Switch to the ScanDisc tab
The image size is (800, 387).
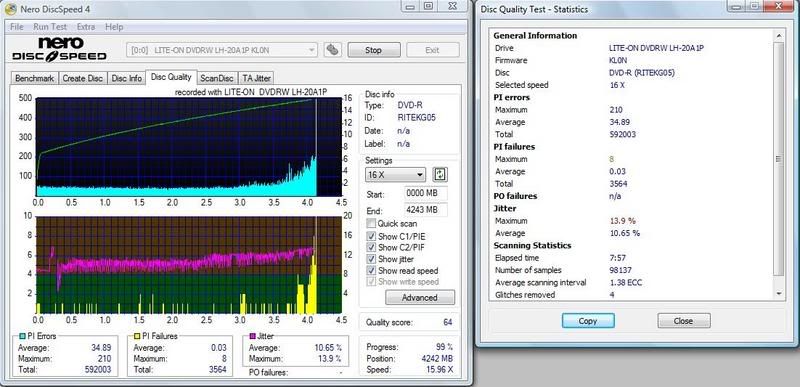point(217,78)
